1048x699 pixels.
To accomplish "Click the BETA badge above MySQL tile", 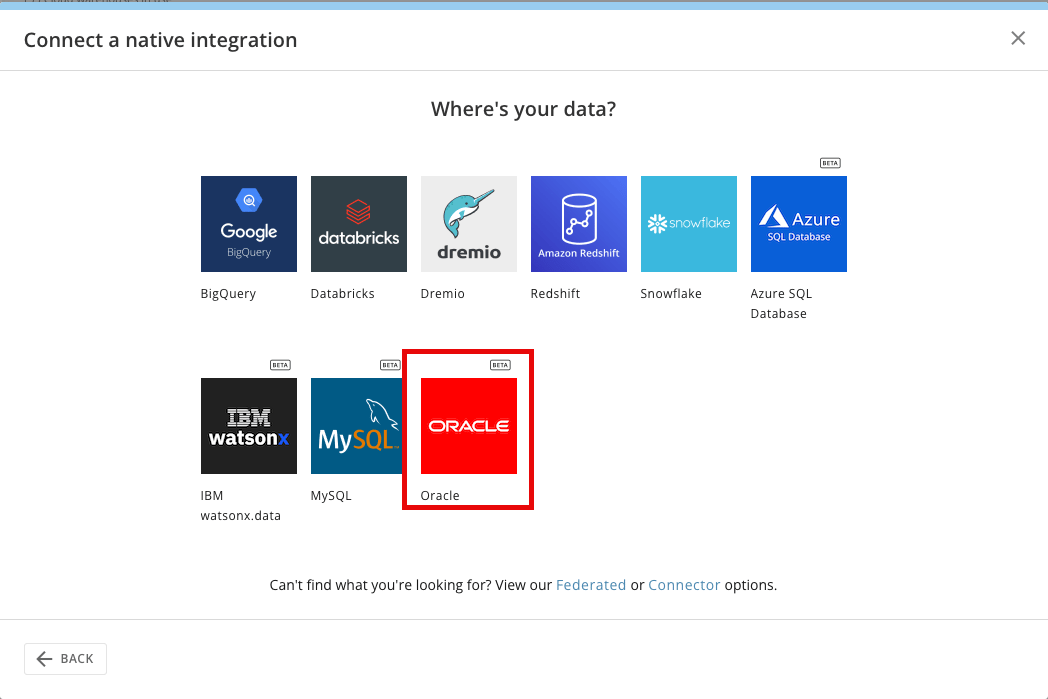I will click(x=390, y=365).
